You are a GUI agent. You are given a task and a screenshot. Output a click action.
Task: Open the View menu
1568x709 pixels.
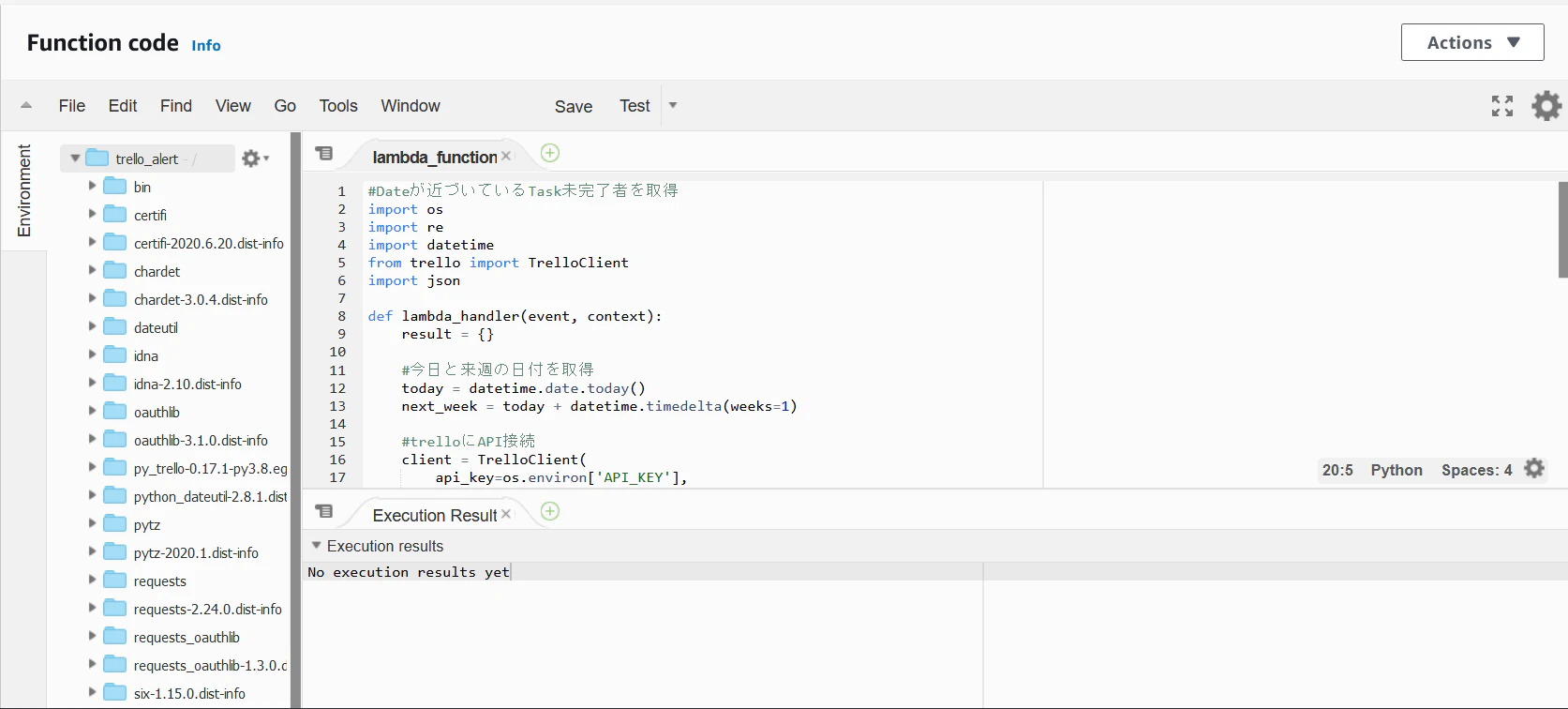(x=233, y=106)
